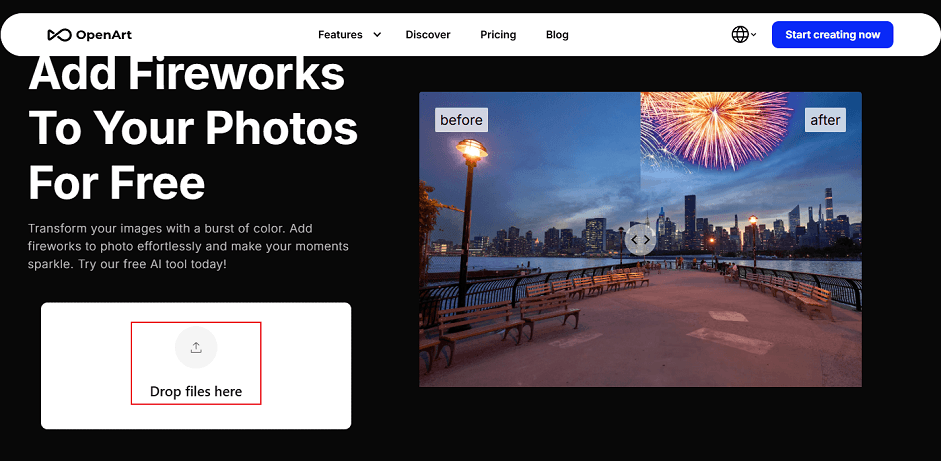Visit the Blog link in navbar
This screenshot has height=461, width=941.
(x=557, y=35)
